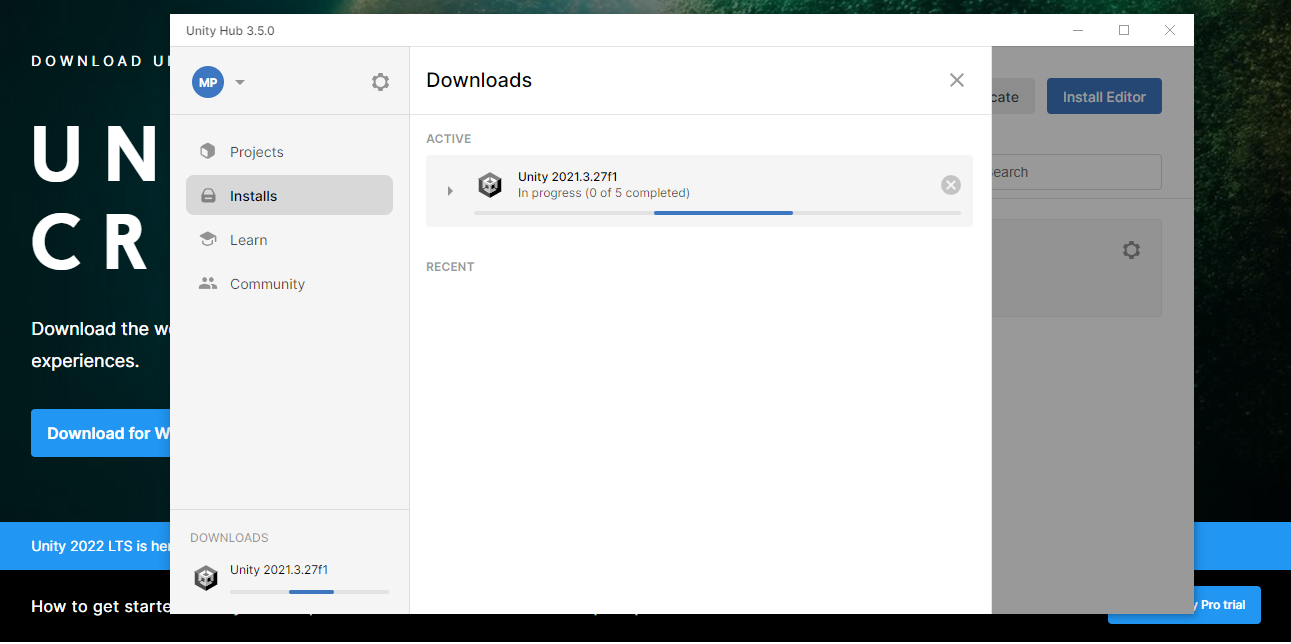This screenshot has height=644, width=1291.
Task: Click the Locate button behind the panel
Action: pyautogui.click(x=1013, y=97)
